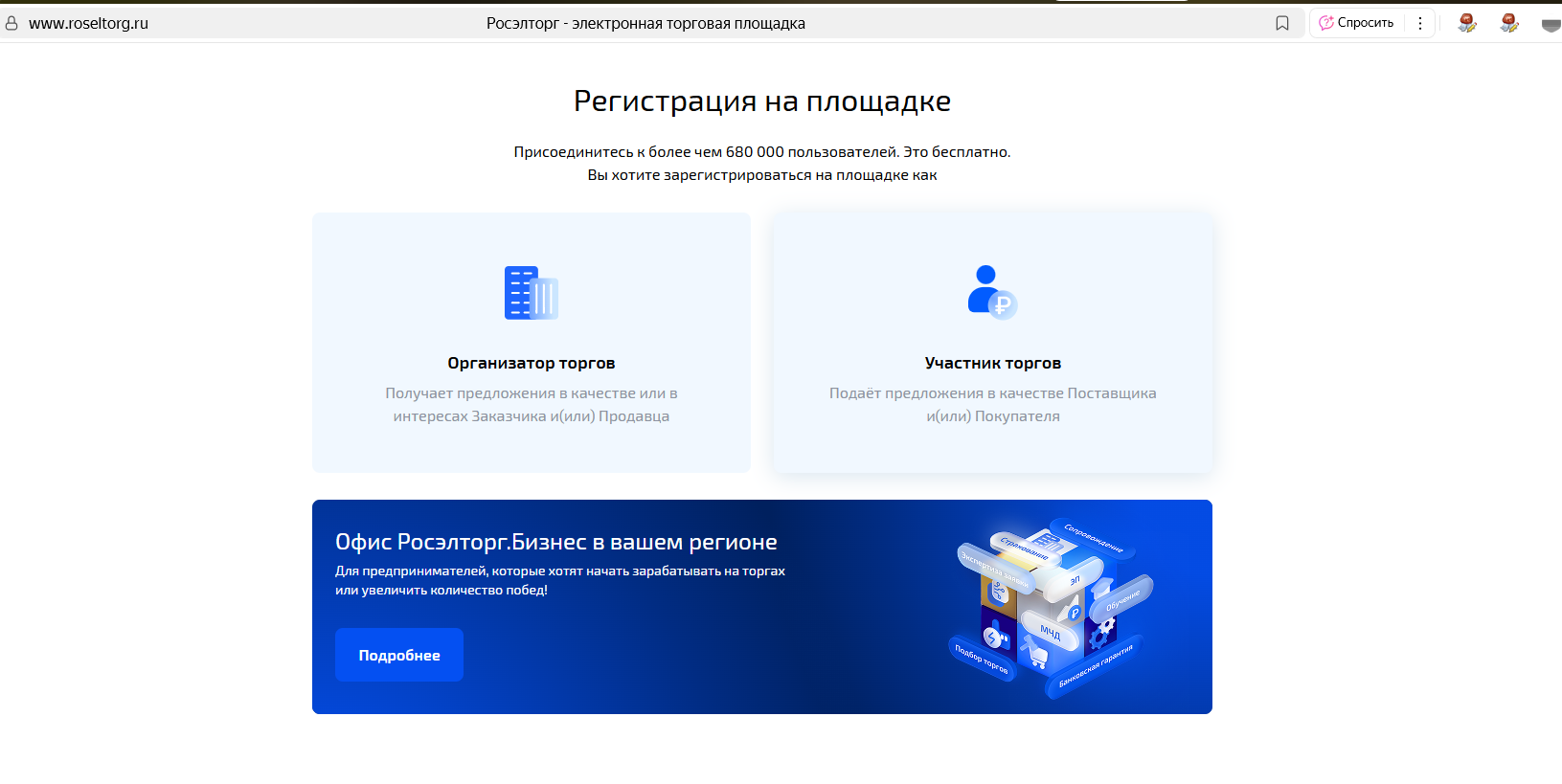Open the three-dot menu beside Спросить
Viewport: 1562px width, 784px height.
[1420, 23]
